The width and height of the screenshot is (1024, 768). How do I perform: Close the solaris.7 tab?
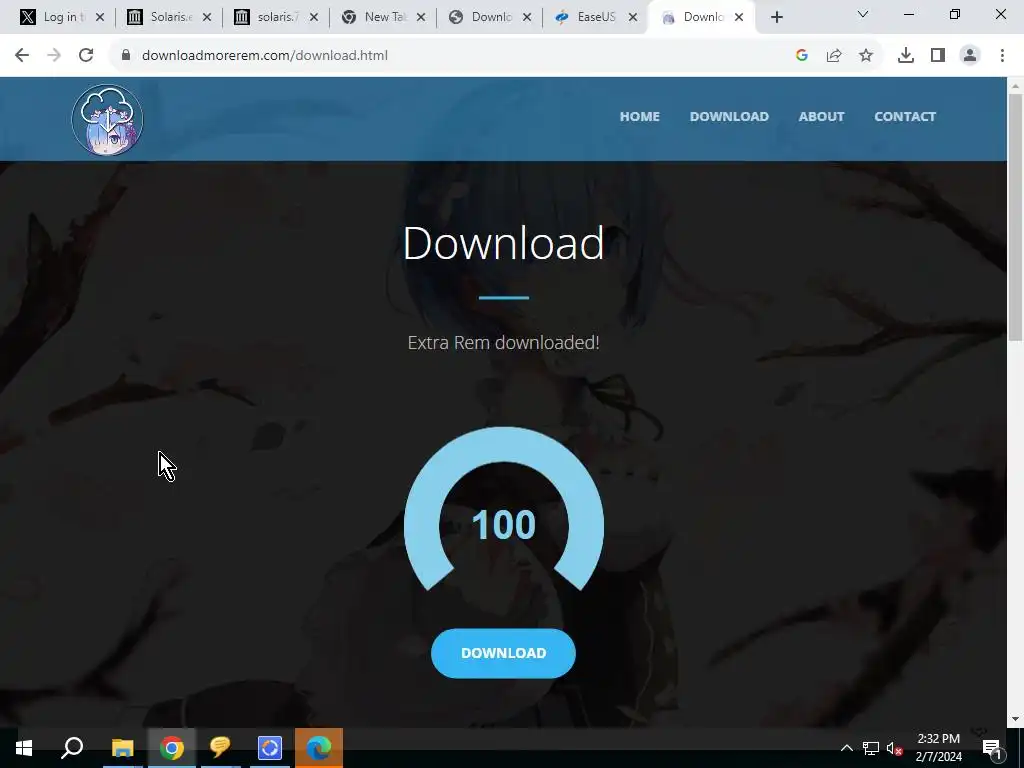click(x=314, y=18)
